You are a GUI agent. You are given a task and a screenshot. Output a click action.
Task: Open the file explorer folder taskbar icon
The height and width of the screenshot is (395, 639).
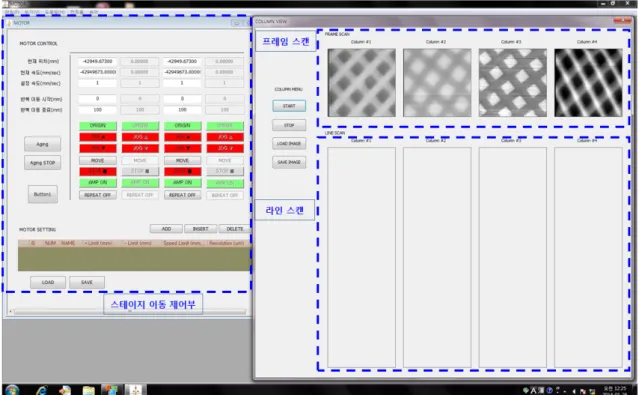pyautogui.click(x=88, y=391)
